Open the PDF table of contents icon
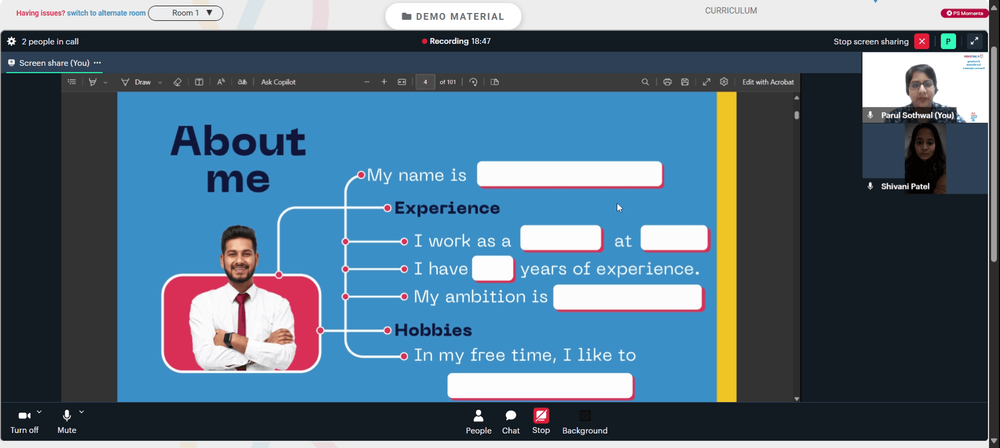Viewport: 1000px width, 448px height. [71, 82]
